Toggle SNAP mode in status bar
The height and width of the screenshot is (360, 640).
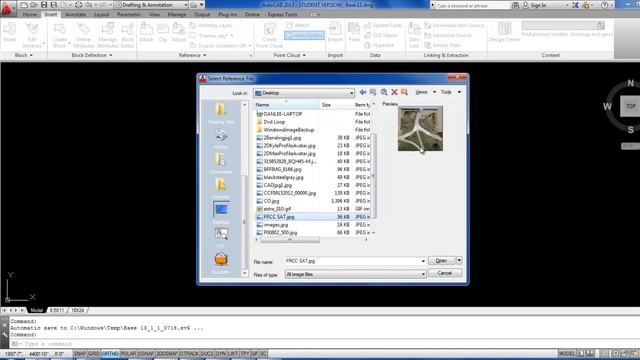click(80, 353)
